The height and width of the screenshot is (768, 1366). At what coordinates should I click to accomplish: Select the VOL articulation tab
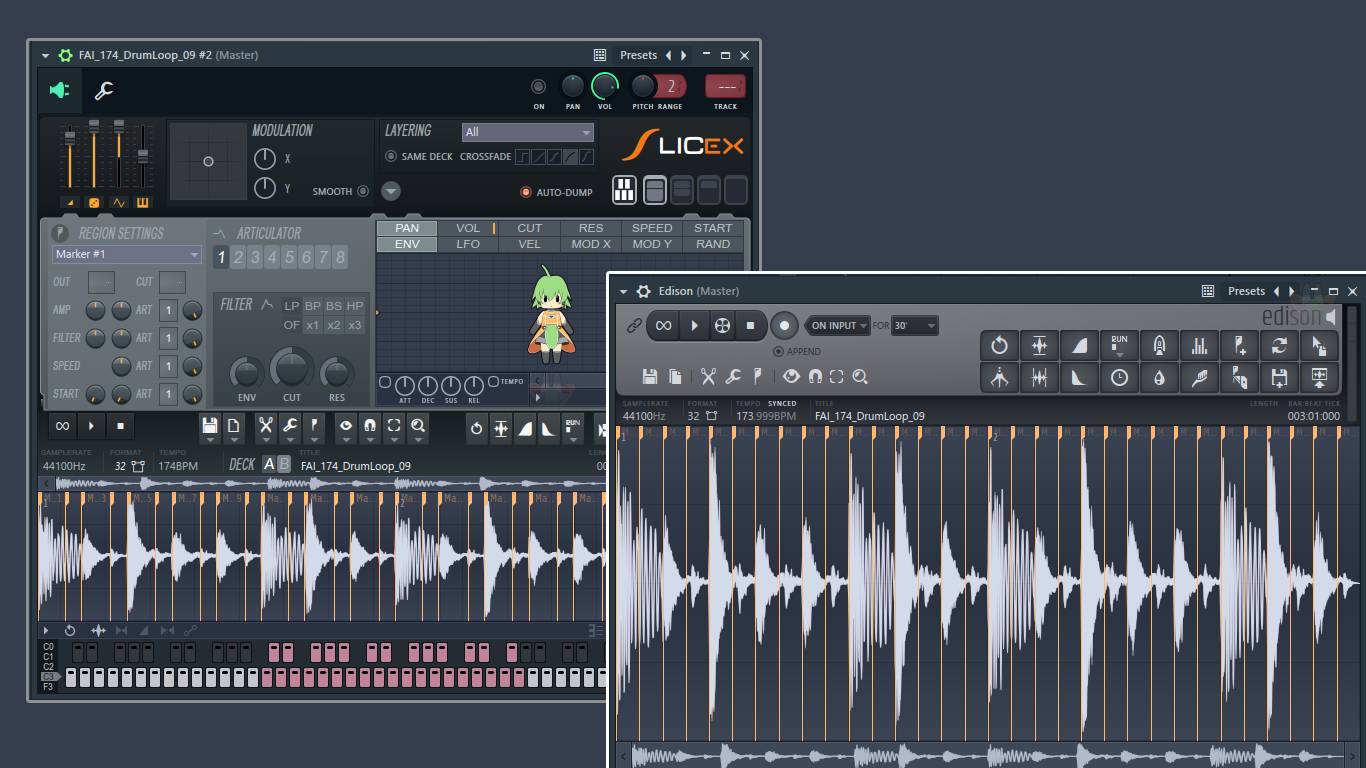click(x=468, y=228)
